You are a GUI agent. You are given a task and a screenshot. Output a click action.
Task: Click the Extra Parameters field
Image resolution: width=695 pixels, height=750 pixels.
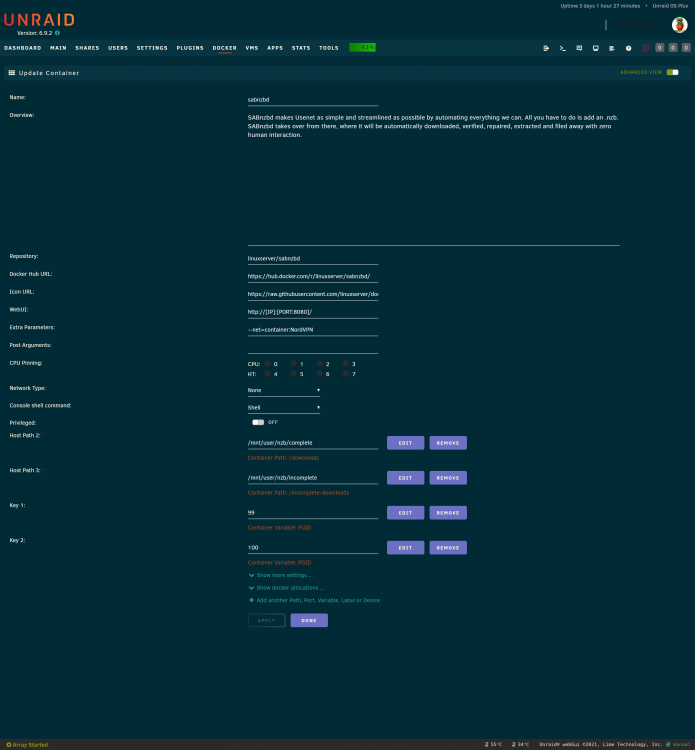click(313, 330)
